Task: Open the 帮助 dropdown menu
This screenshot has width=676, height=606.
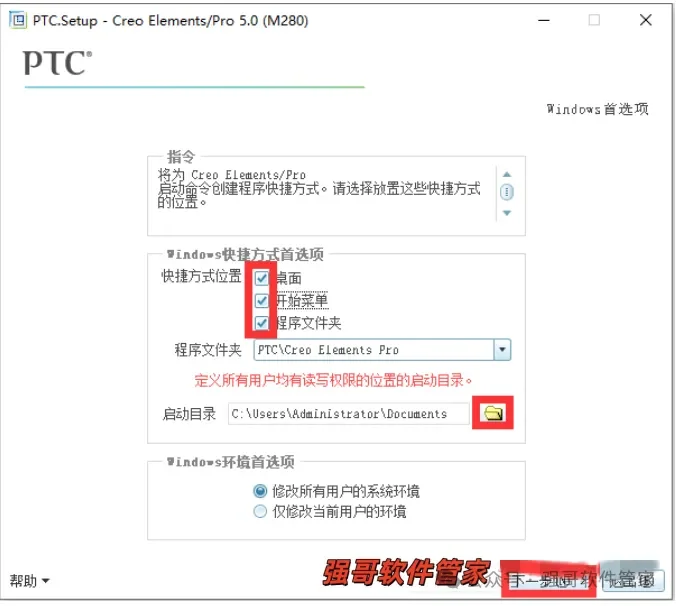Action: [29, 581]
